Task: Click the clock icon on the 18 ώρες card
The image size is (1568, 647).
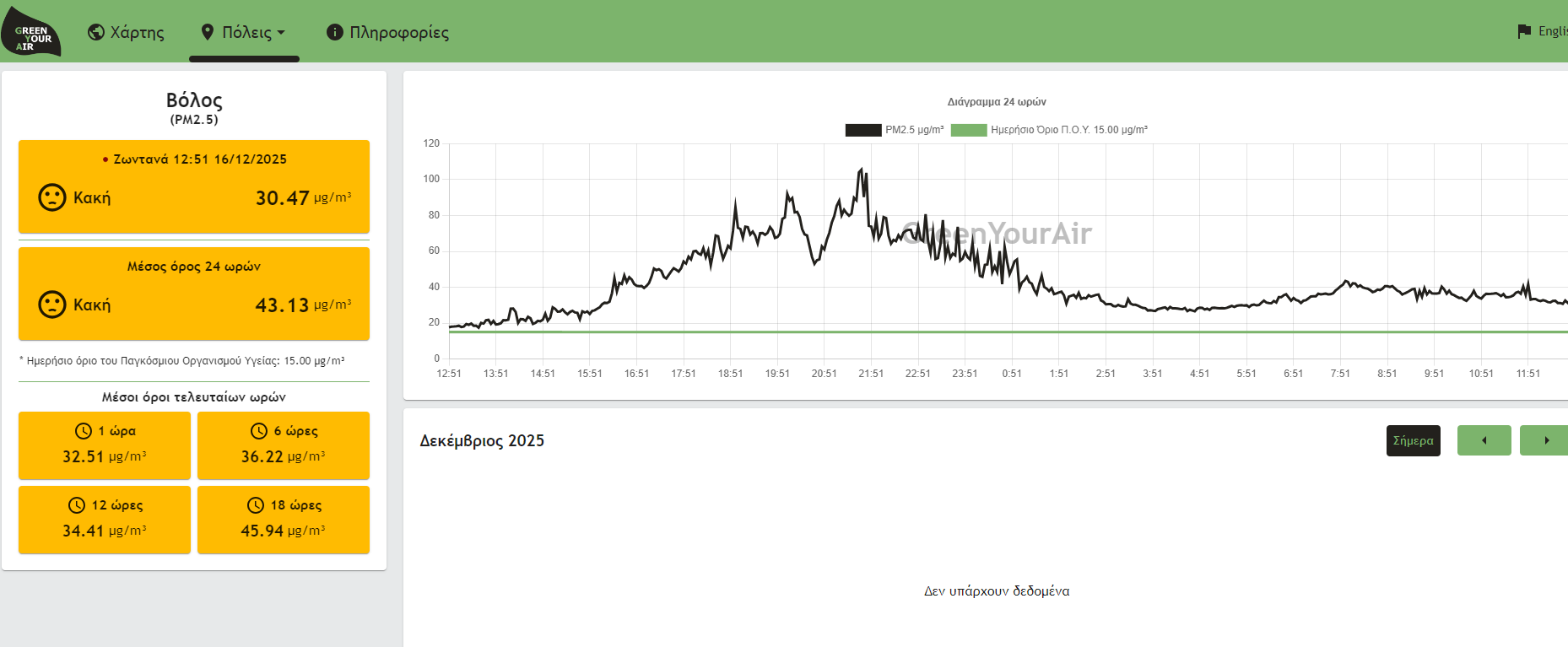Action: coord(256,505)
